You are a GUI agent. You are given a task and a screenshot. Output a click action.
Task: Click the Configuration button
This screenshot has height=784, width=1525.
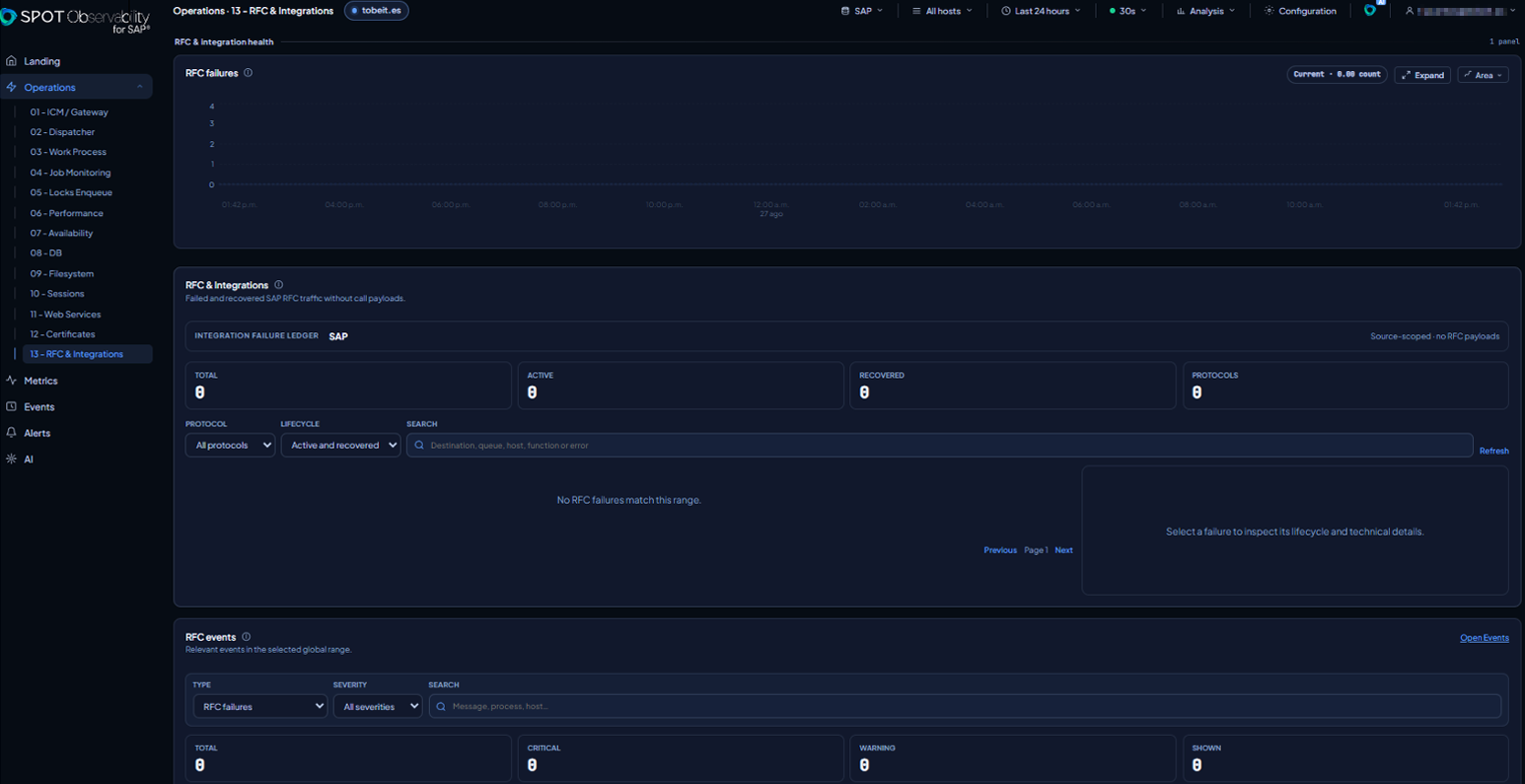(1300, 11)
